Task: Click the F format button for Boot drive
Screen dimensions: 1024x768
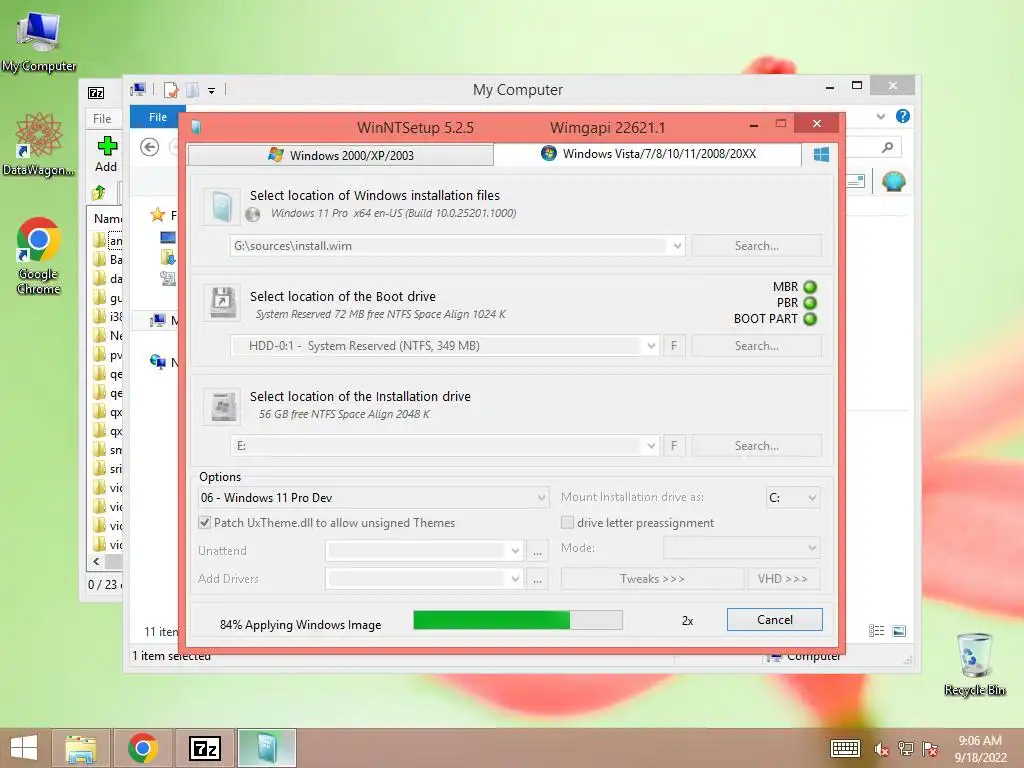Action: (674, 346)
